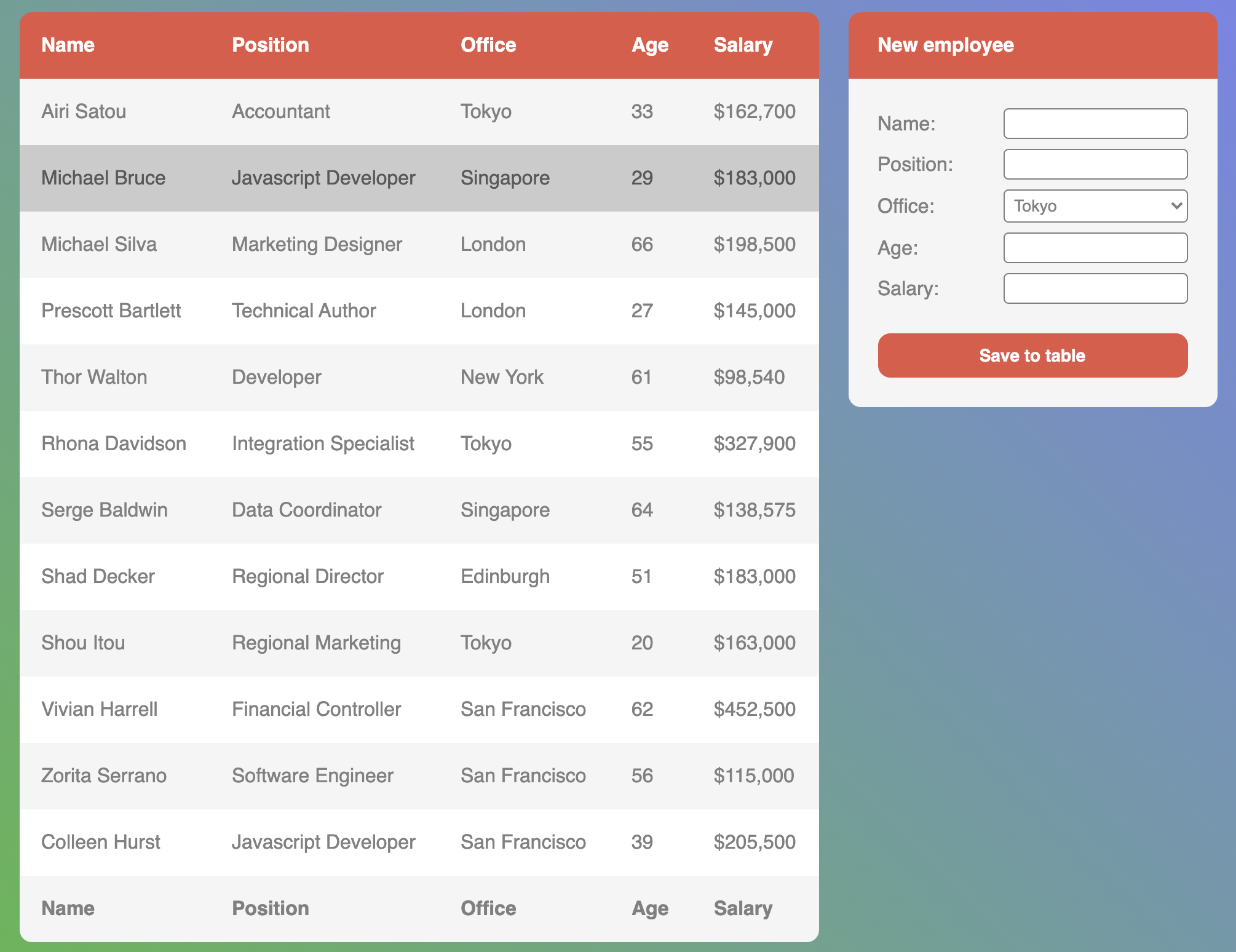Open the Office dropdown showing Tokyo
This screenshot has width=1236, height=952.
[1095, 206]
